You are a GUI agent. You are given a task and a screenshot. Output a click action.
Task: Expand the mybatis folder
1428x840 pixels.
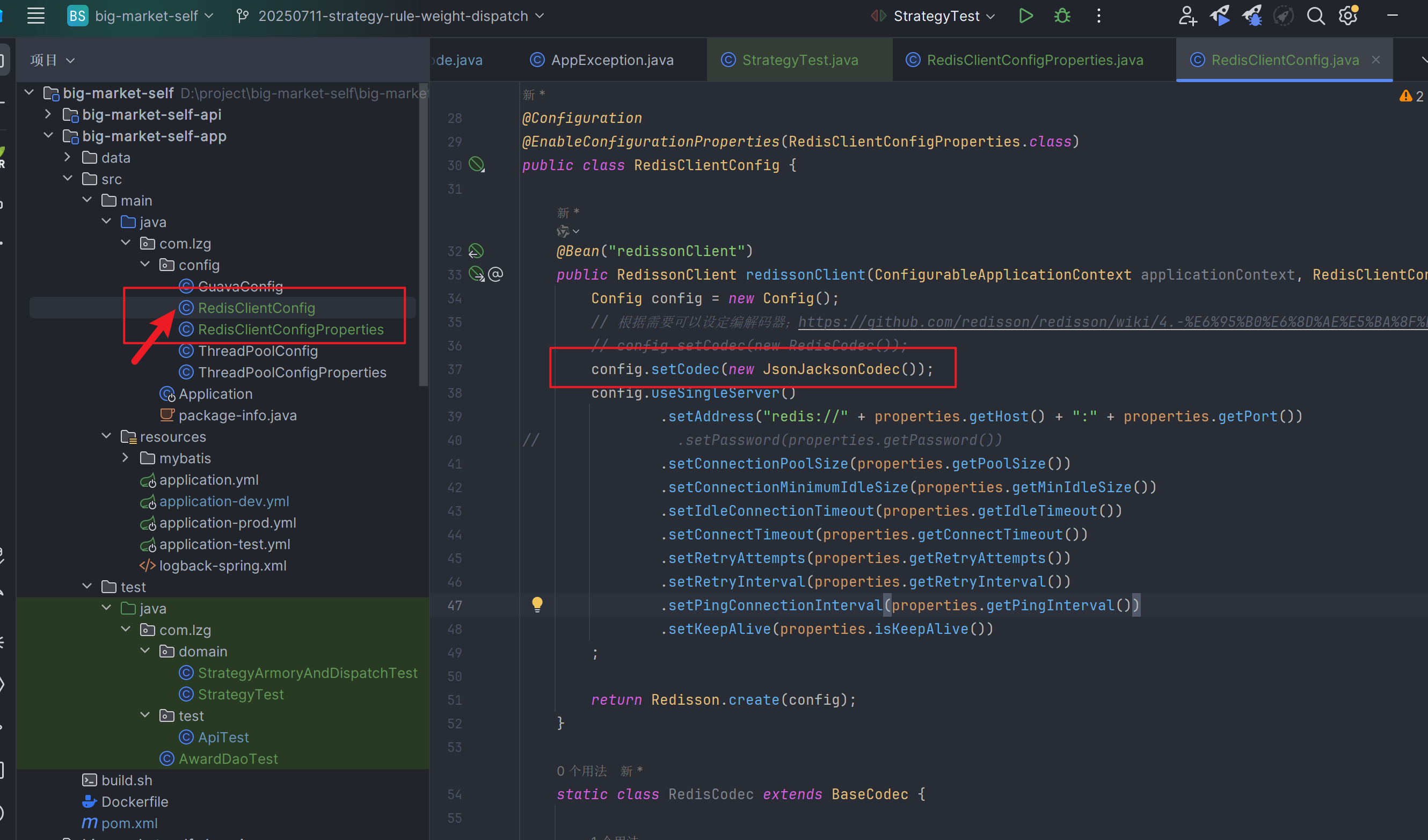pos(126,458)
